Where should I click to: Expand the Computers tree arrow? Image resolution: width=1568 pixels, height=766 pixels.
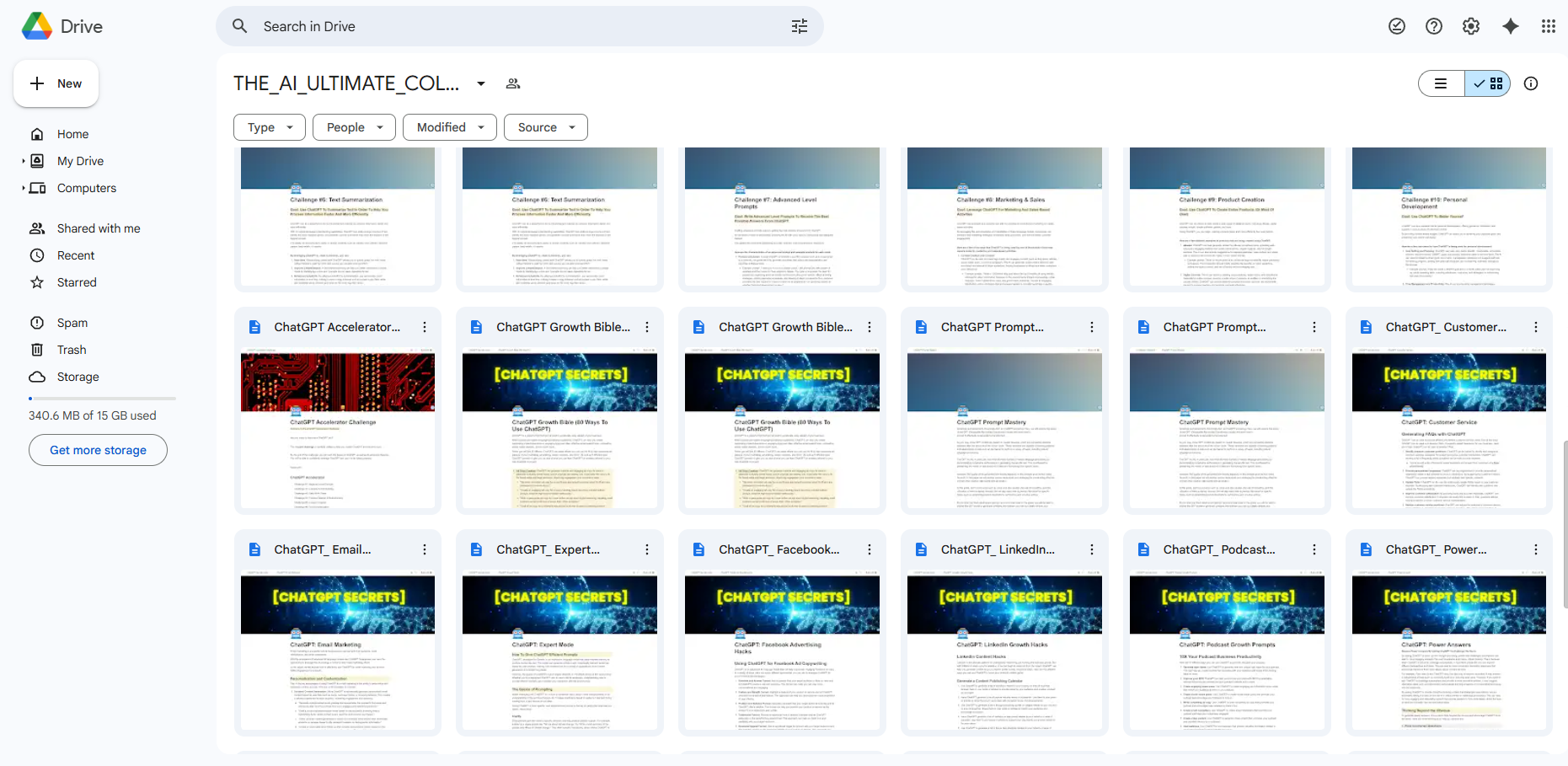pyautogui.click(x=24, y=188)
